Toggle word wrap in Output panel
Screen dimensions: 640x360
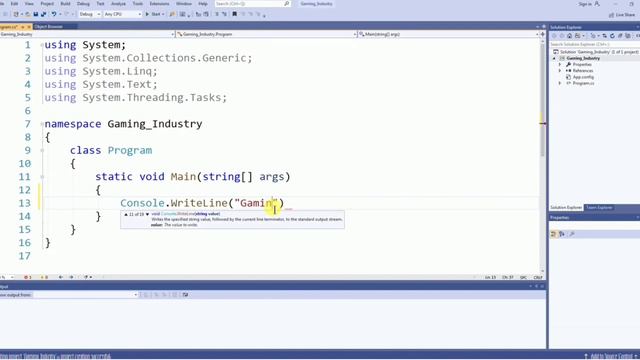[185, 295]
